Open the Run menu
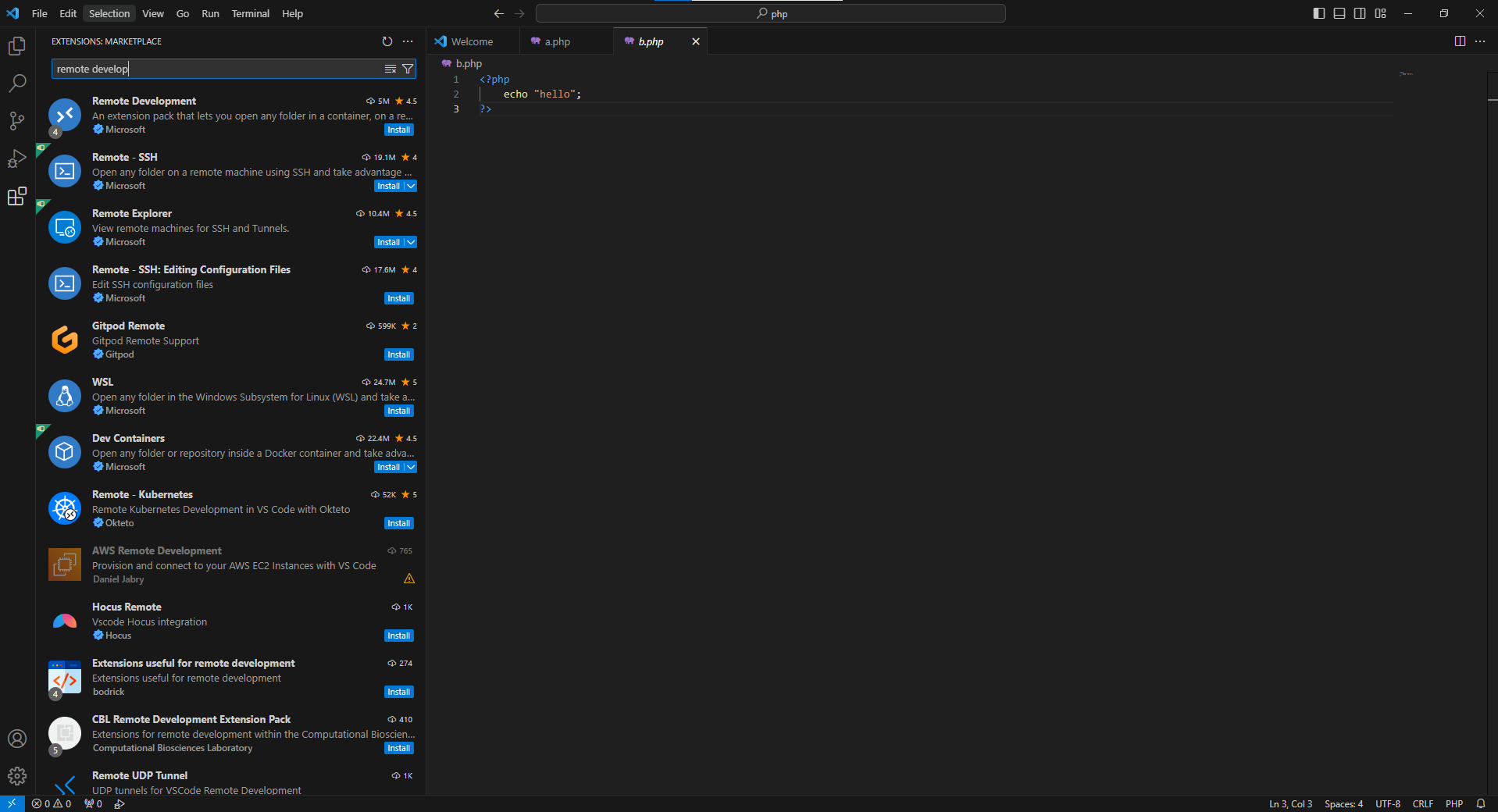1498x812 pixels. [x=210, y=13]
